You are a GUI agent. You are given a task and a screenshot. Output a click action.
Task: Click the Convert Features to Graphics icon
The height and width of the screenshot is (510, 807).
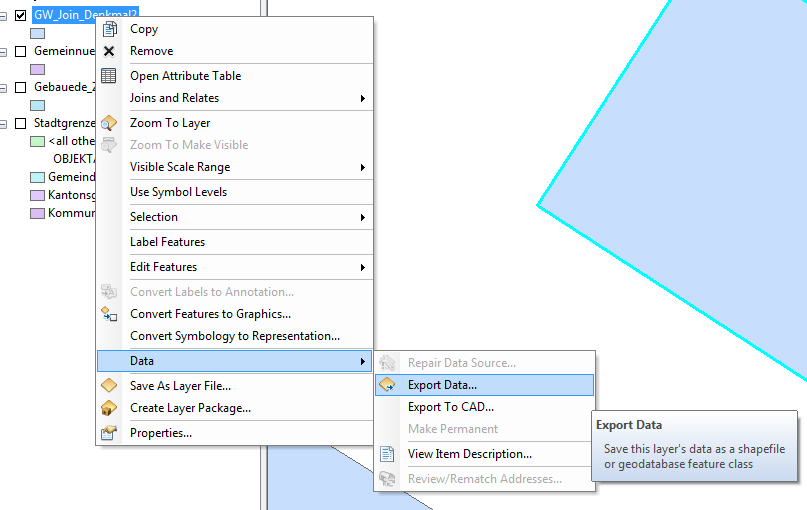[110, 314]
